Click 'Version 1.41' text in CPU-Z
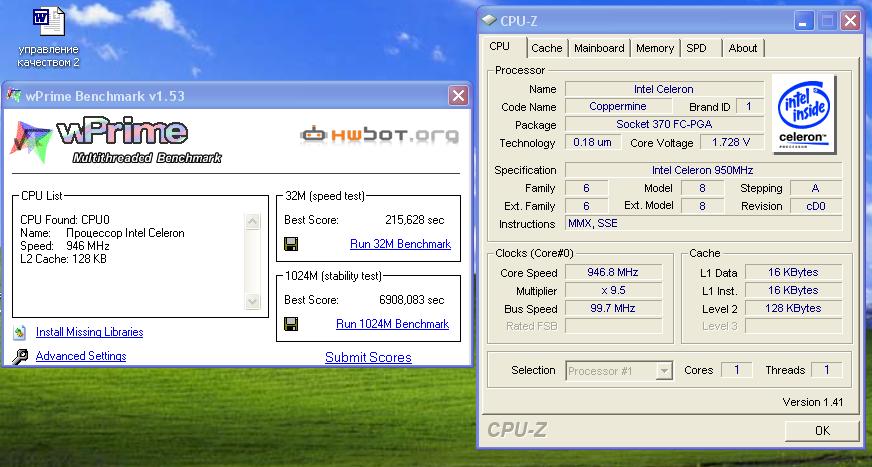 point(812,402)
